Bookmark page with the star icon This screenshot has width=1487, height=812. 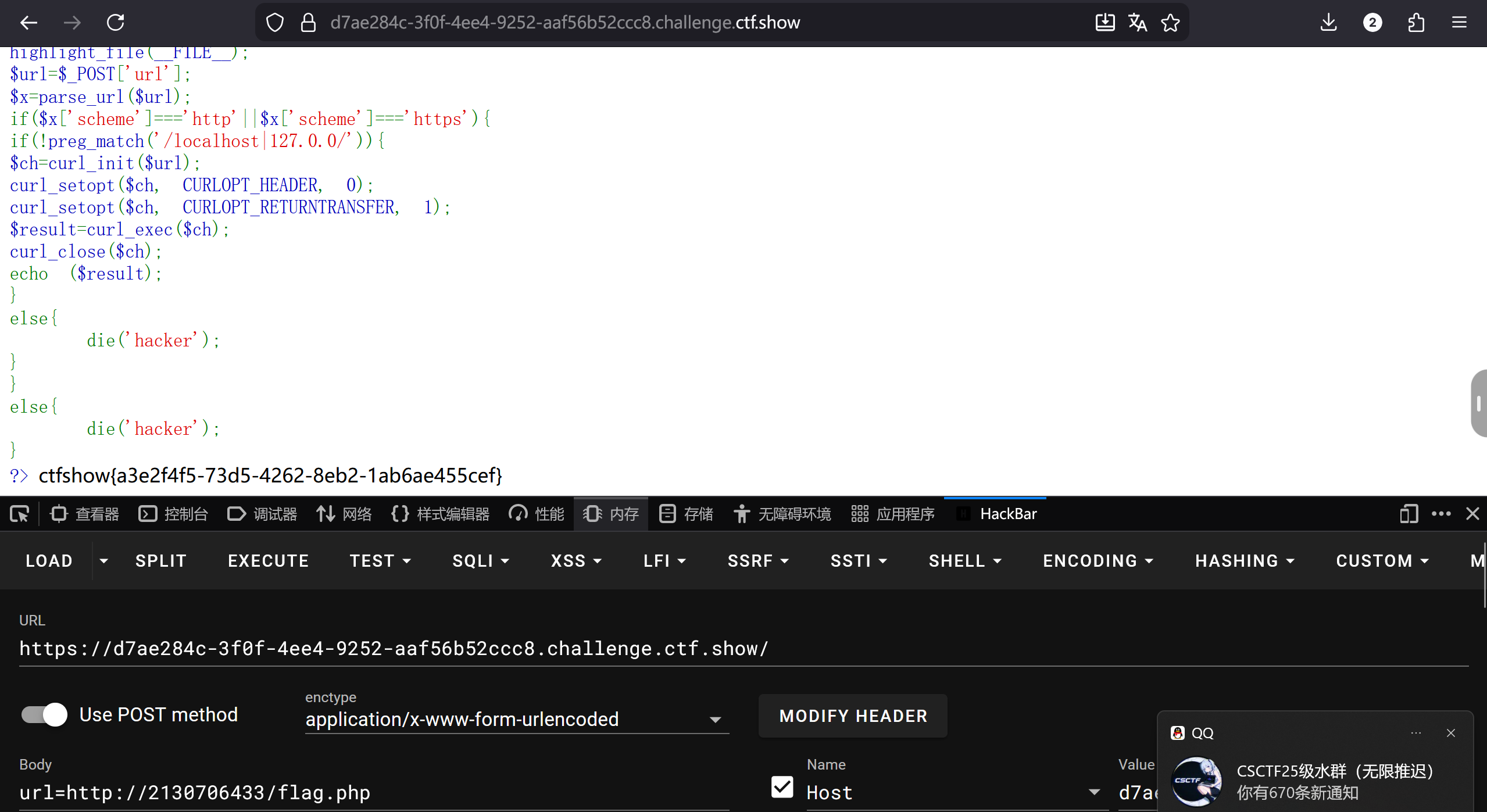coord(1170,23)
